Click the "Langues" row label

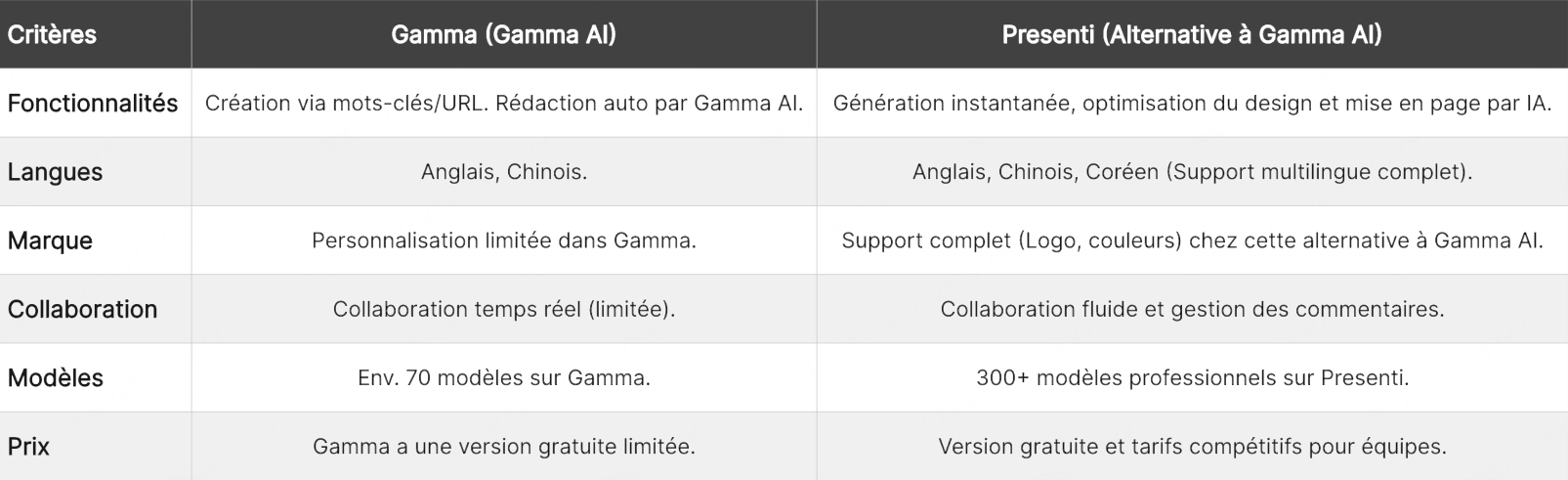point(55,172)
